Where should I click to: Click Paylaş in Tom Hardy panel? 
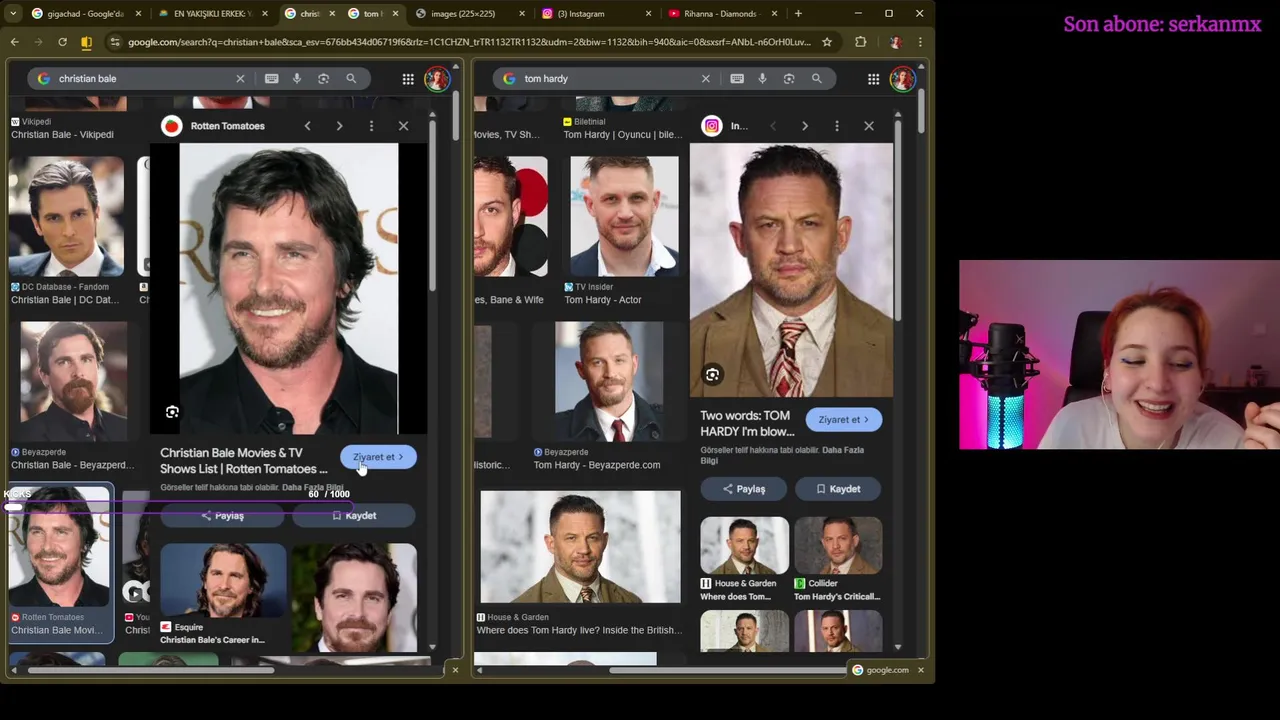tap(744, 489)
